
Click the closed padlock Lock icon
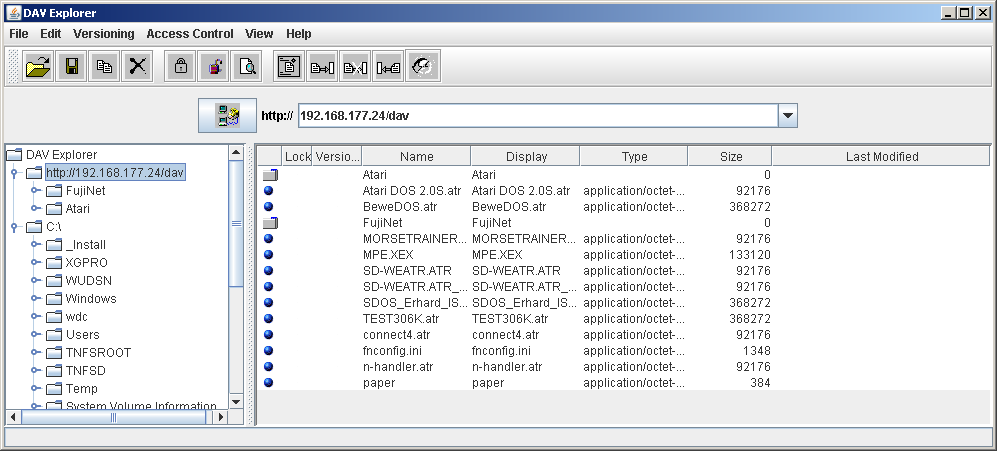tap(180, 67)
